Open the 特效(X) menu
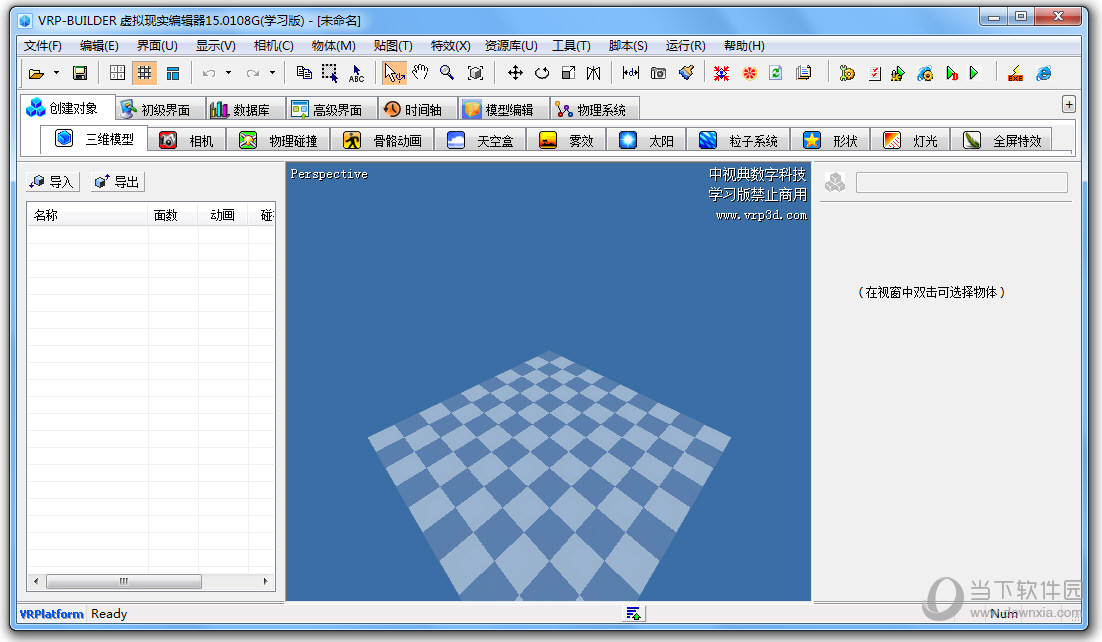Screen dimensions: 1102x642 click(450, 45)
